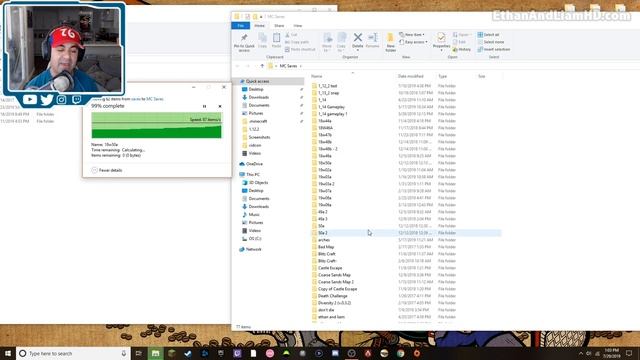Viewport: 640px width, 360px height.
Task: Switch to the Home ribbon tab
Action: [x=260, y=26]
